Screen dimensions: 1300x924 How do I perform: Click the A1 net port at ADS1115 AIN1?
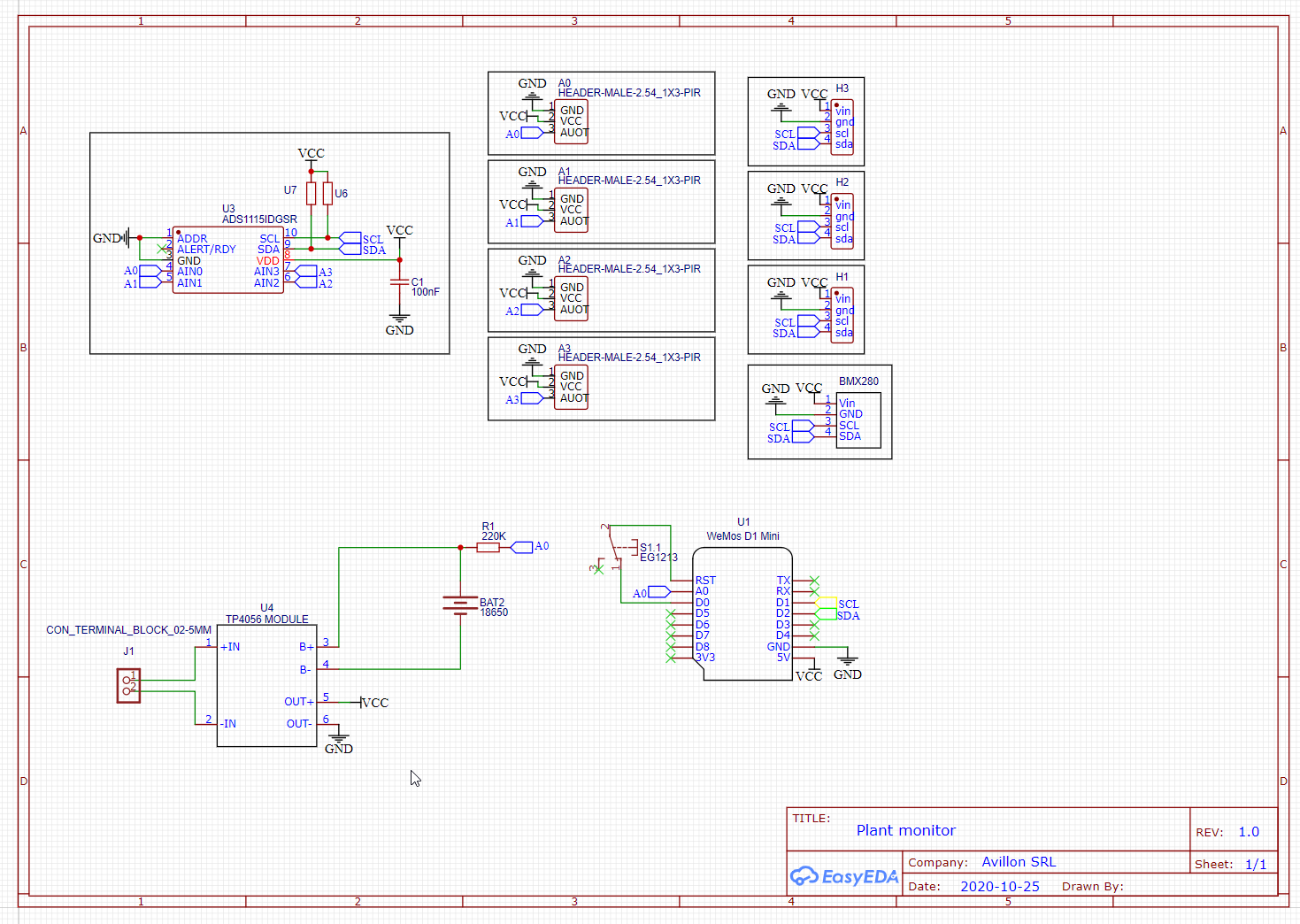click(143, 283)
